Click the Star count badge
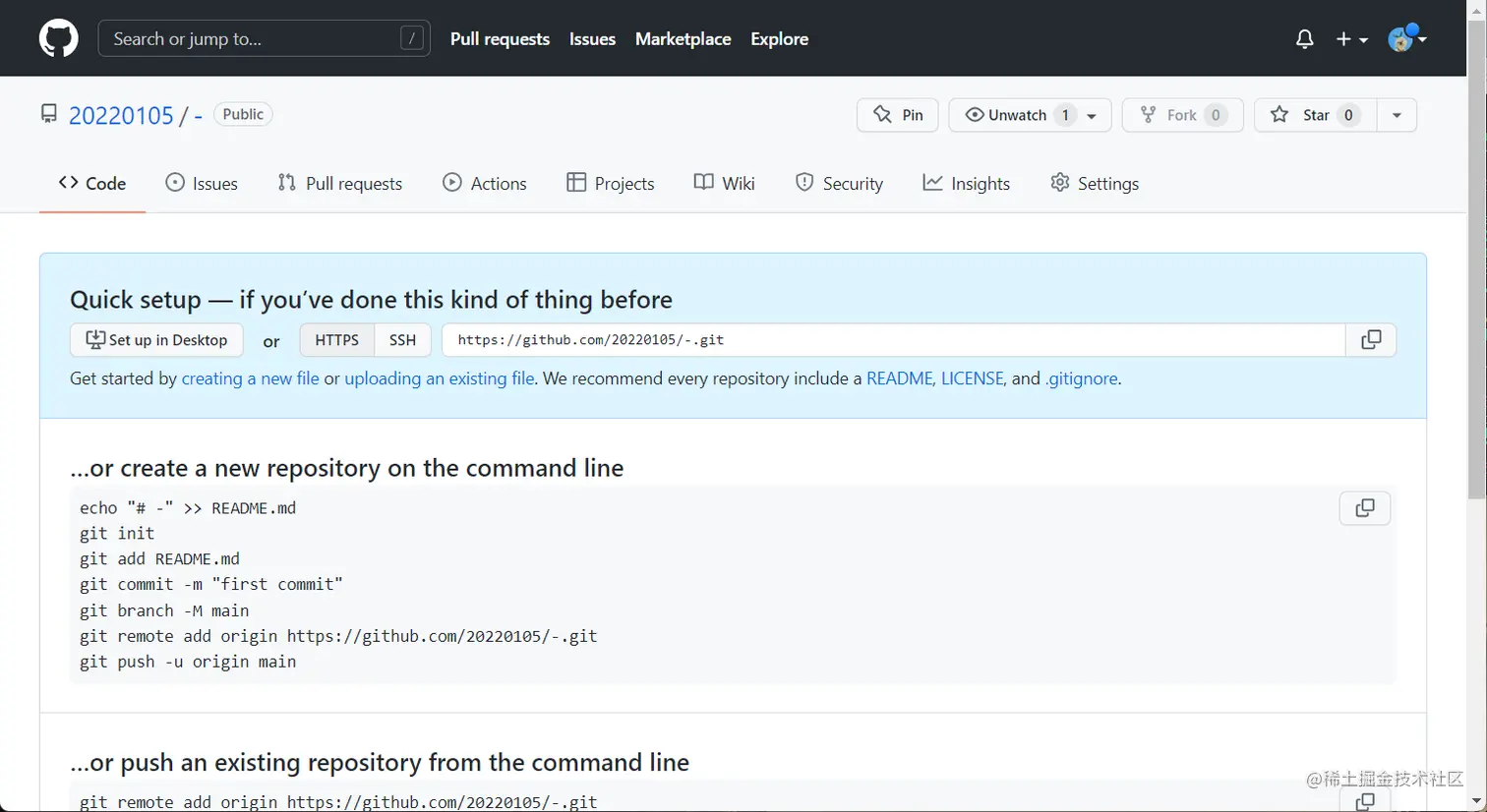Image resolution: width=1487 pixels, height=812 pixels. [1348, 115]
